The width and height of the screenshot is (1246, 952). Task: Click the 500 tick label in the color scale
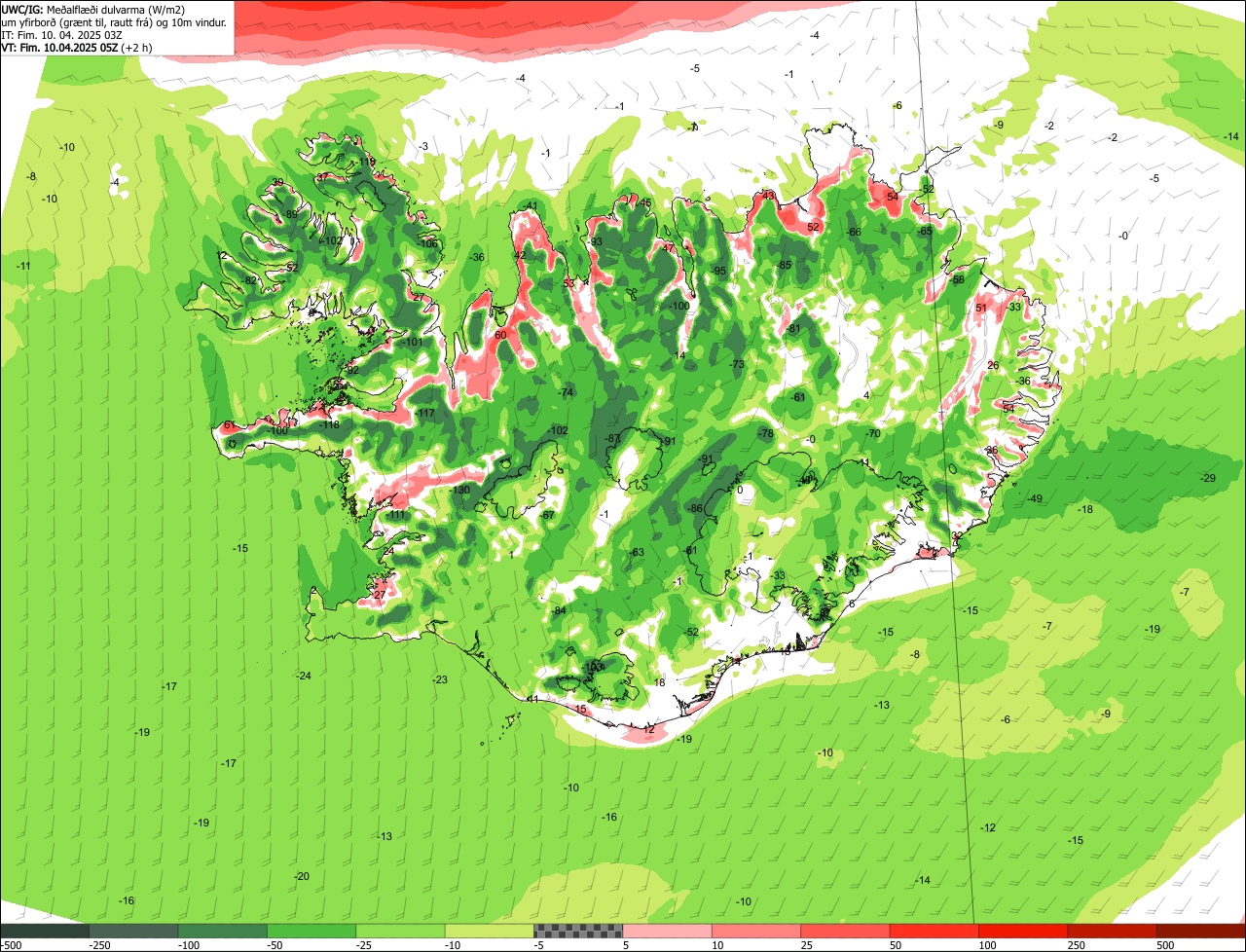tap(1165, 945)
